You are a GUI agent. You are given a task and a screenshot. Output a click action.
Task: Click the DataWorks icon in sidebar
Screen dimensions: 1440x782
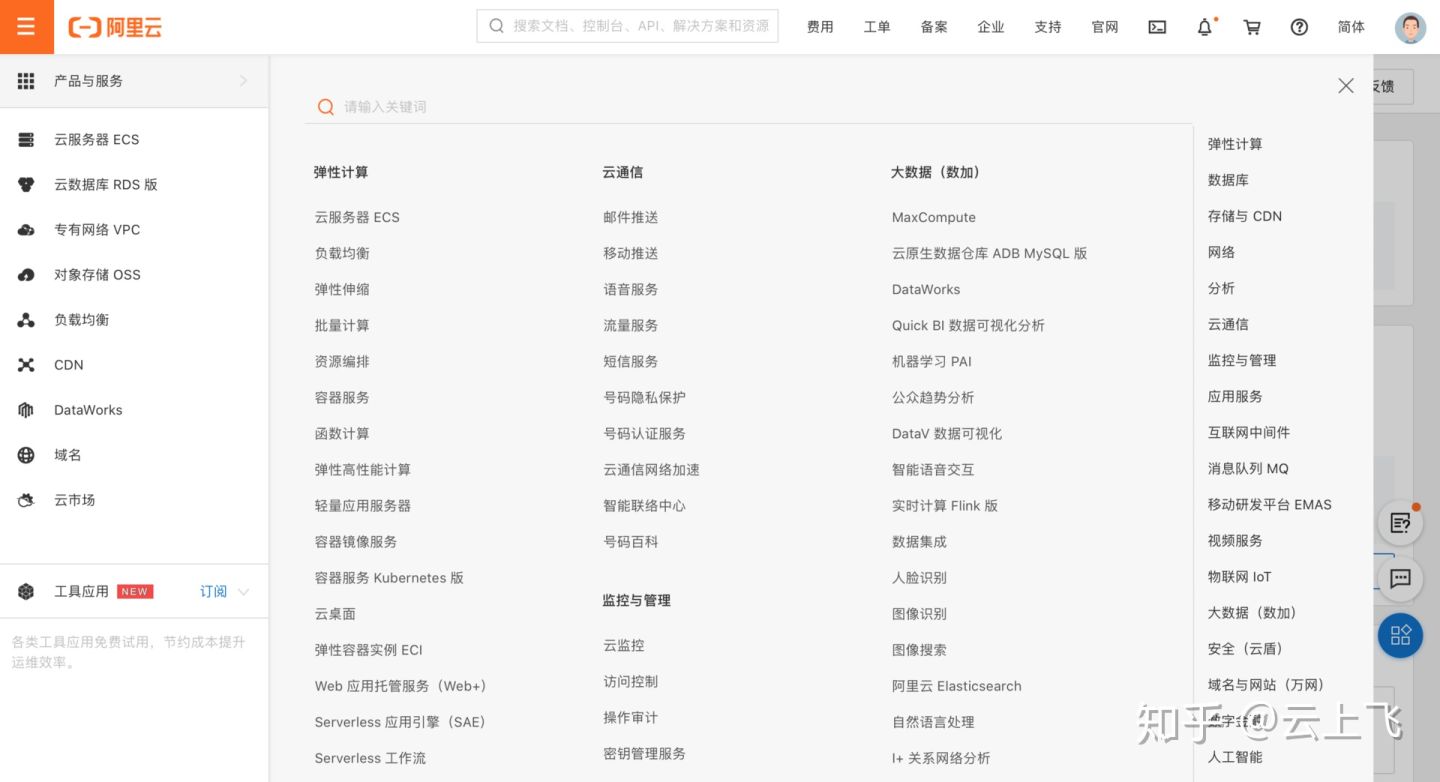point(26,410)
